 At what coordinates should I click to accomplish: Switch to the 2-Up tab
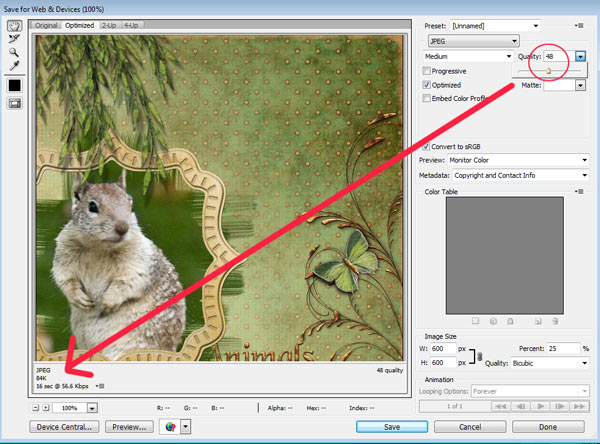pos(107,24)
